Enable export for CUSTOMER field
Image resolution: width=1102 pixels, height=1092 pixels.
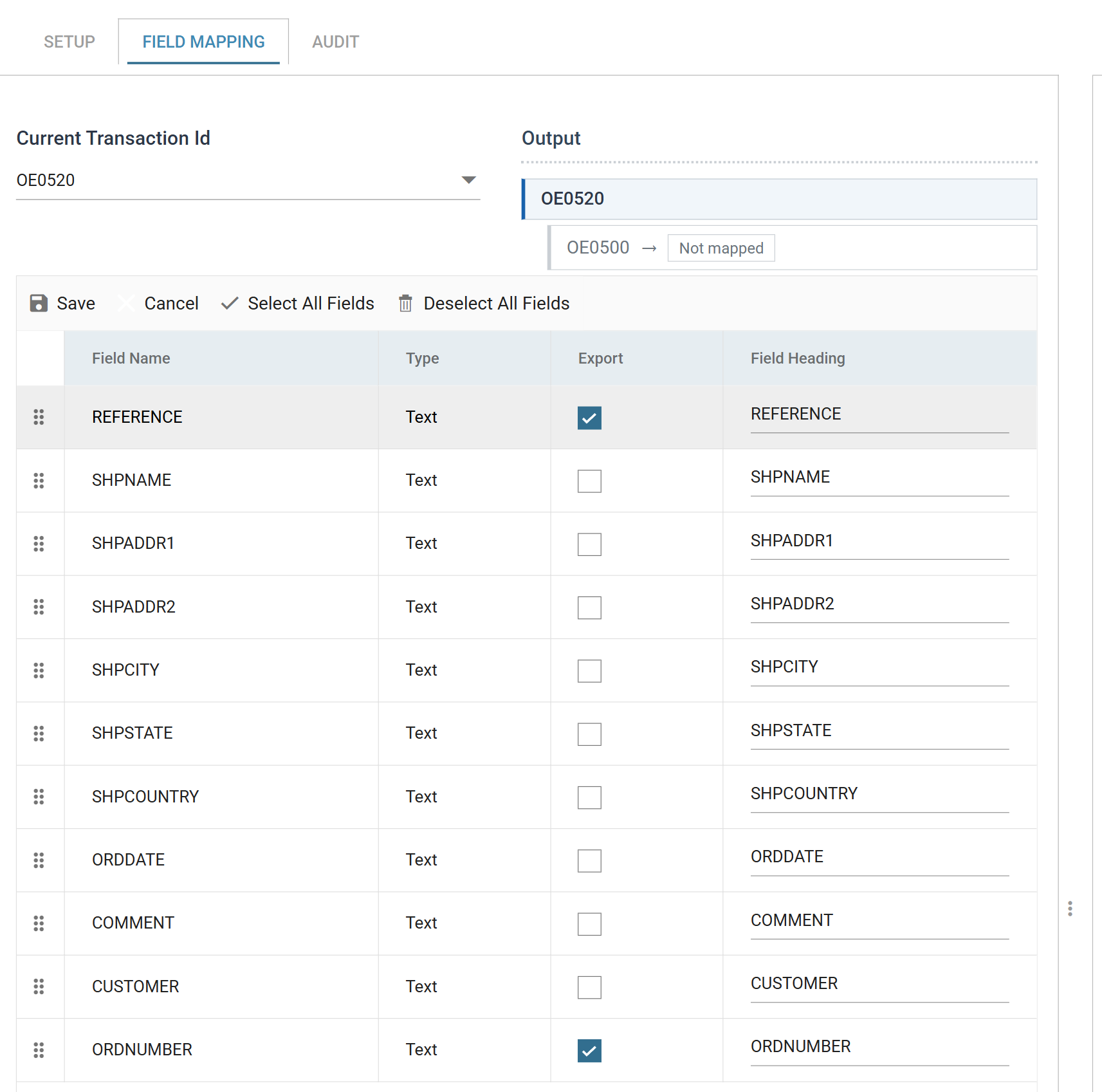(x=589, y=987)
